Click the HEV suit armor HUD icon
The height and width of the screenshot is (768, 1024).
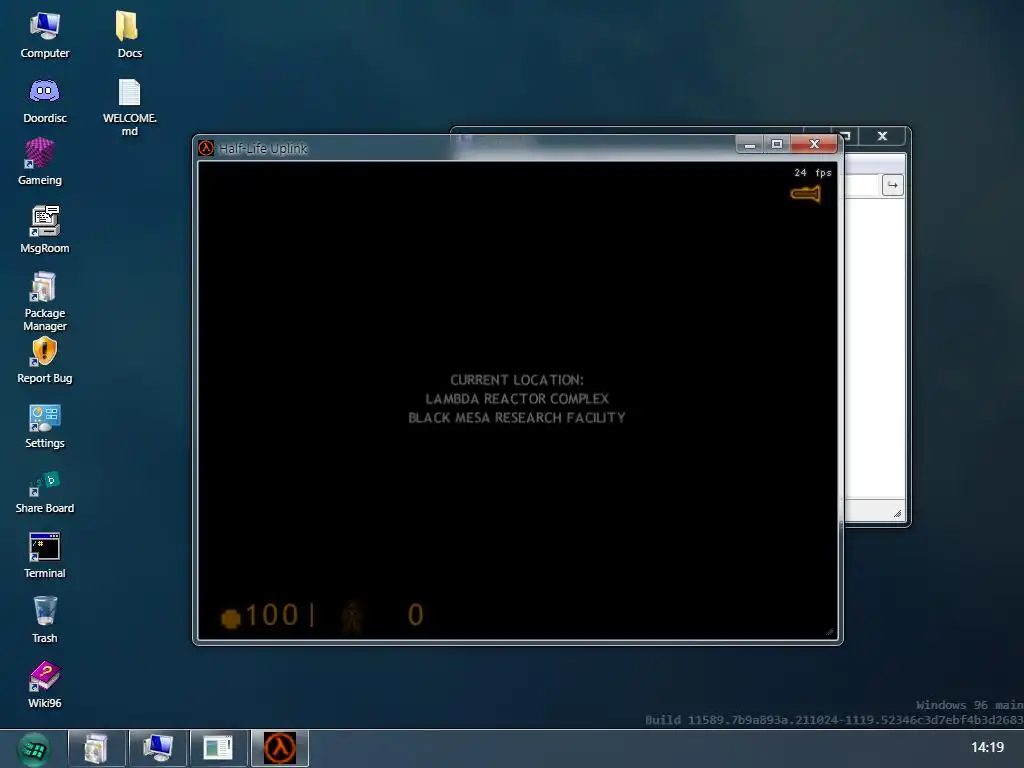point(351,616)
